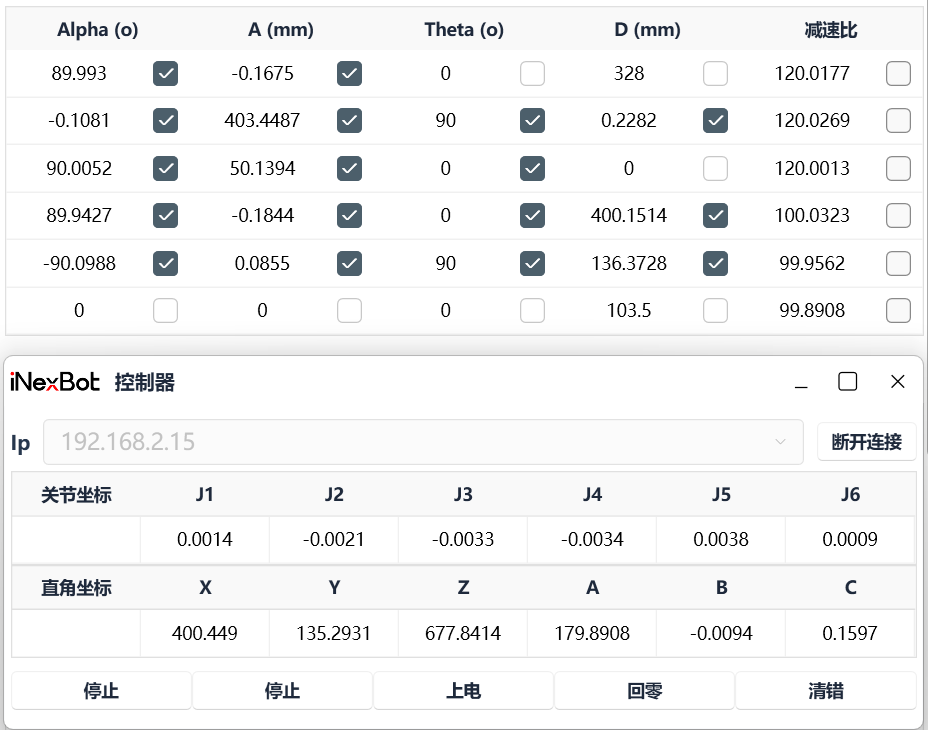Viewport: 928px width, 730px height.
Task: Tick the Theta checkbox in the D 328 row
Action: (532, 74)
